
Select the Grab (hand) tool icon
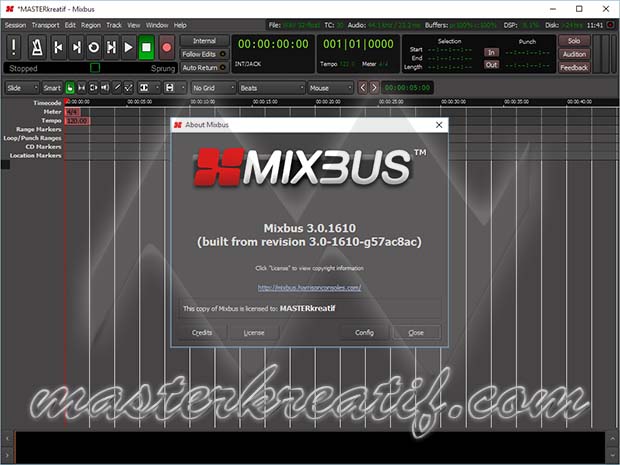70,88
